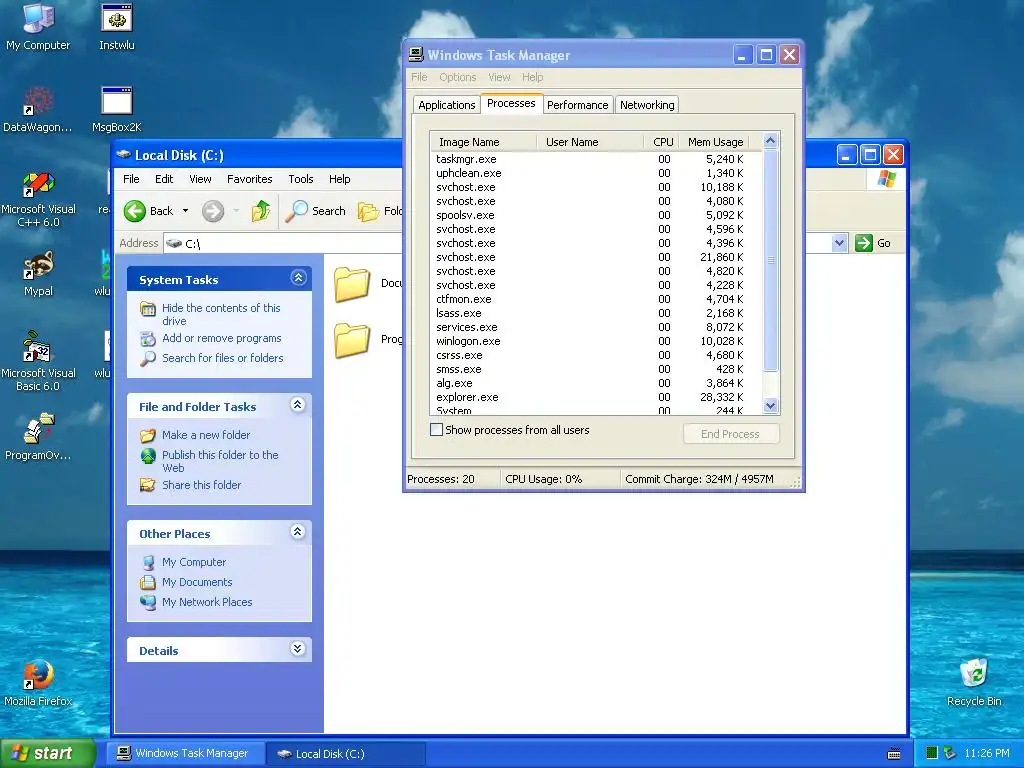Viewport: 1024px width, 768px height.
Task: Sort processes by CPU column
Action: point(661,142)
